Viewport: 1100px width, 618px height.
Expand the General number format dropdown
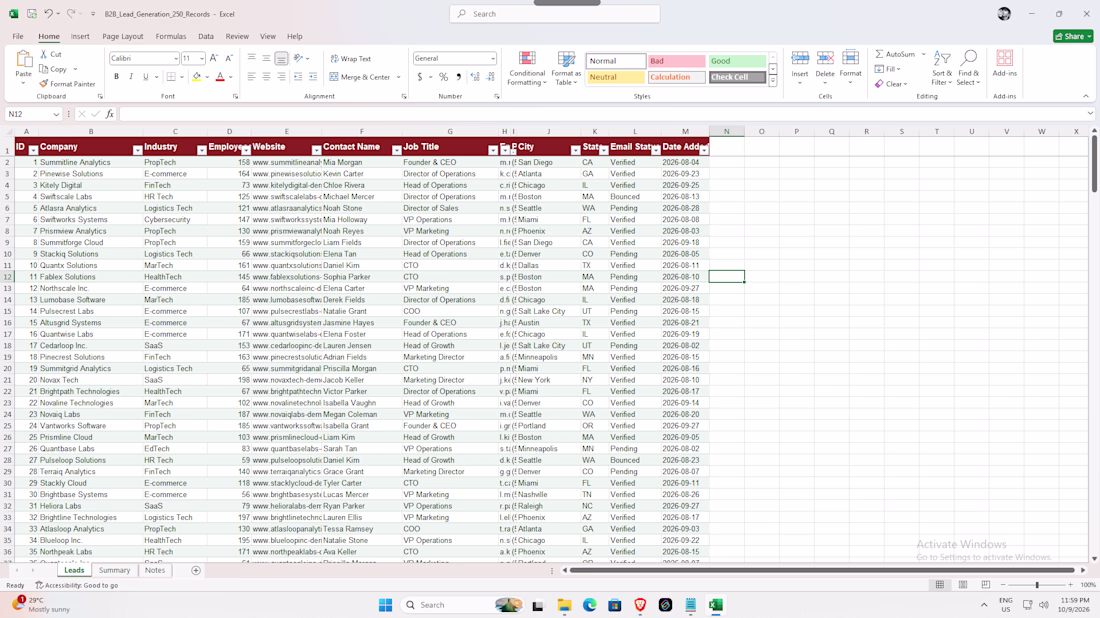pos(492,59)
